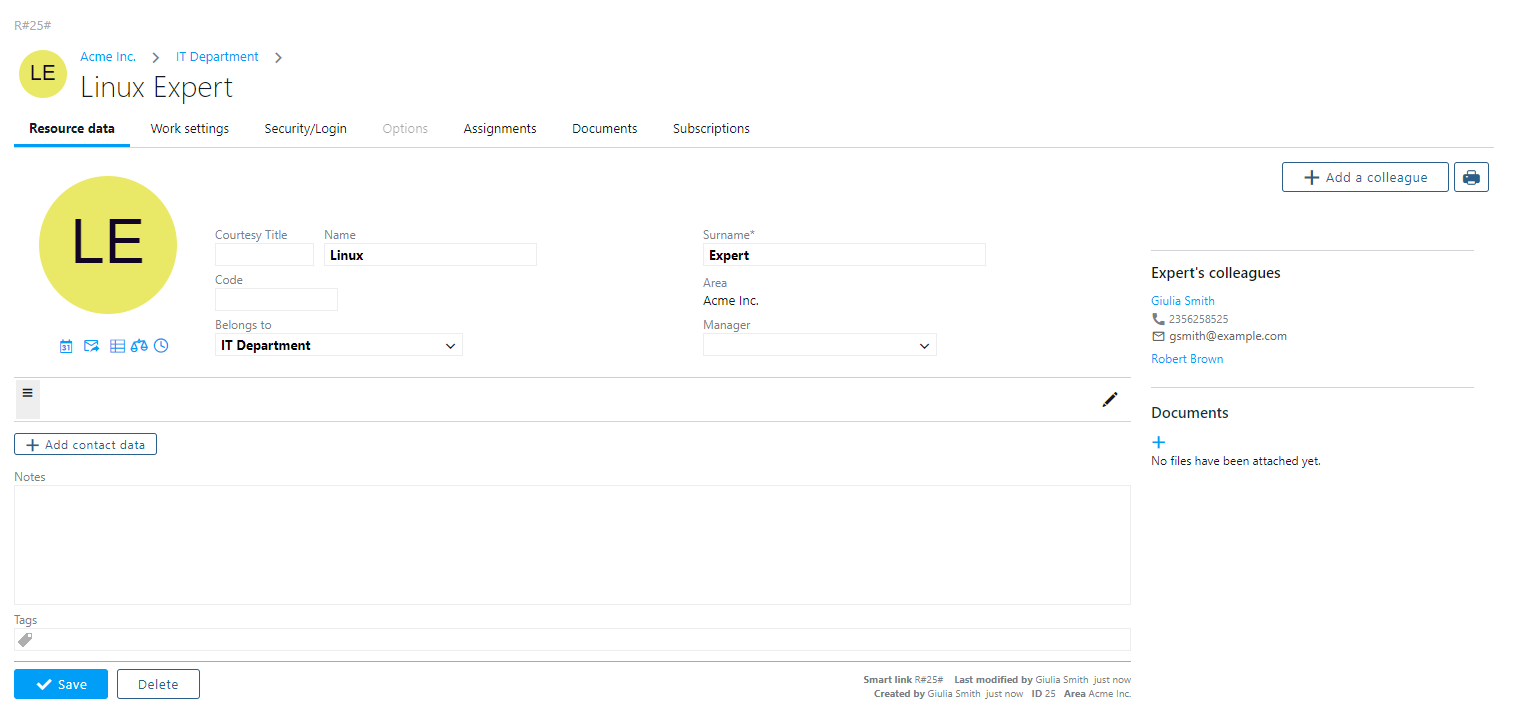The width and height of the screenshot is (1513, 712).
Task: Open Giulia Smith colleague link
Action: (1182, 301)
